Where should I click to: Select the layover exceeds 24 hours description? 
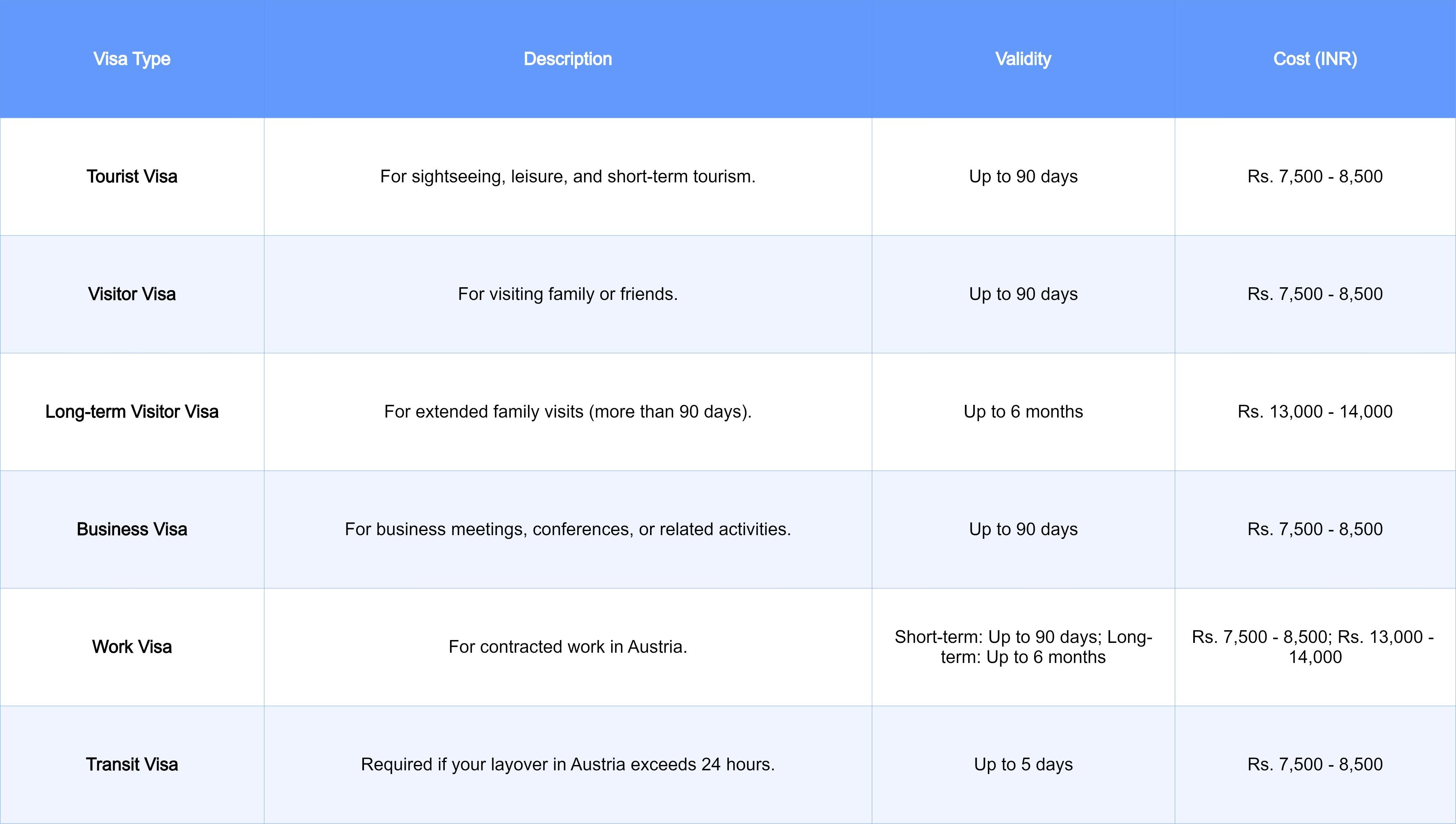point(568,765)
